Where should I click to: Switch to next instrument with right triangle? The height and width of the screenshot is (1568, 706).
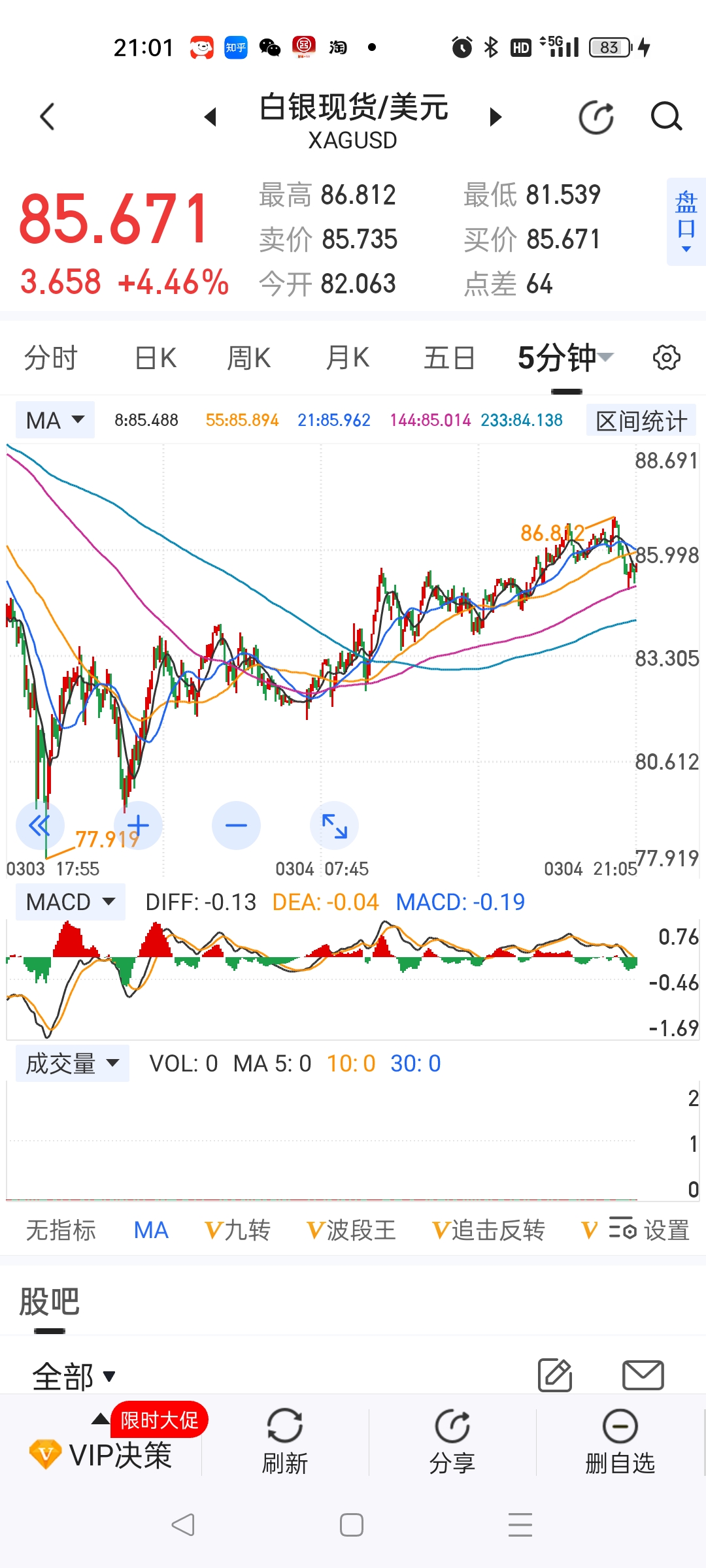click(x=496, y=118)
